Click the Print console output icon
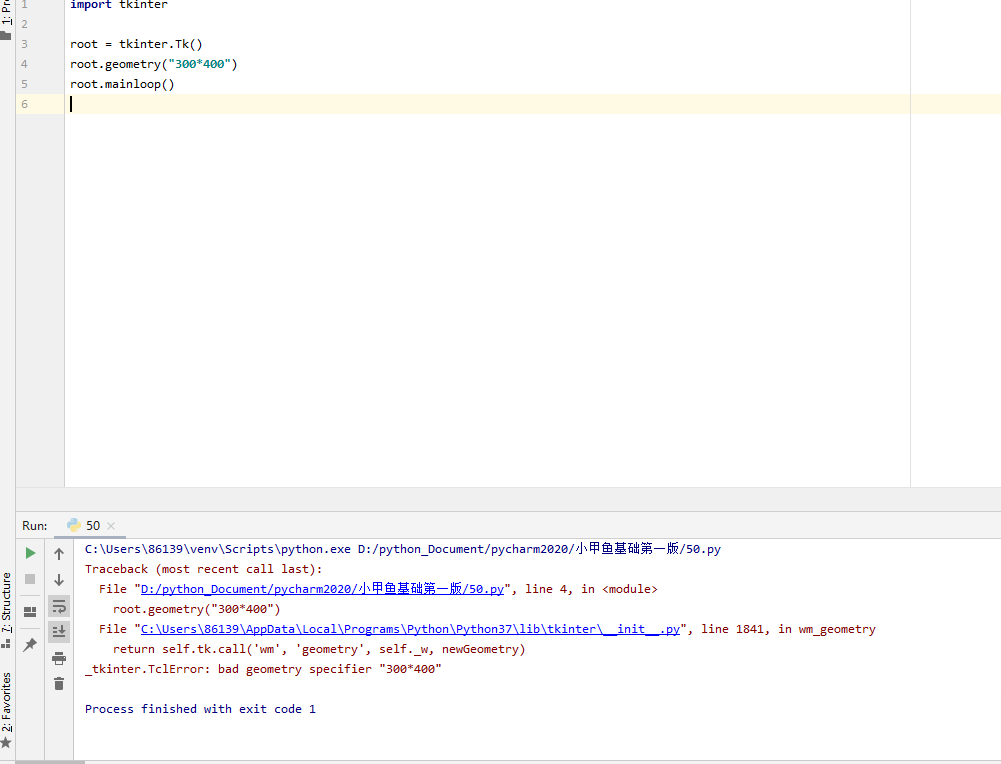The height and width of the screenshot is (764, 1001). click(59, 657)
